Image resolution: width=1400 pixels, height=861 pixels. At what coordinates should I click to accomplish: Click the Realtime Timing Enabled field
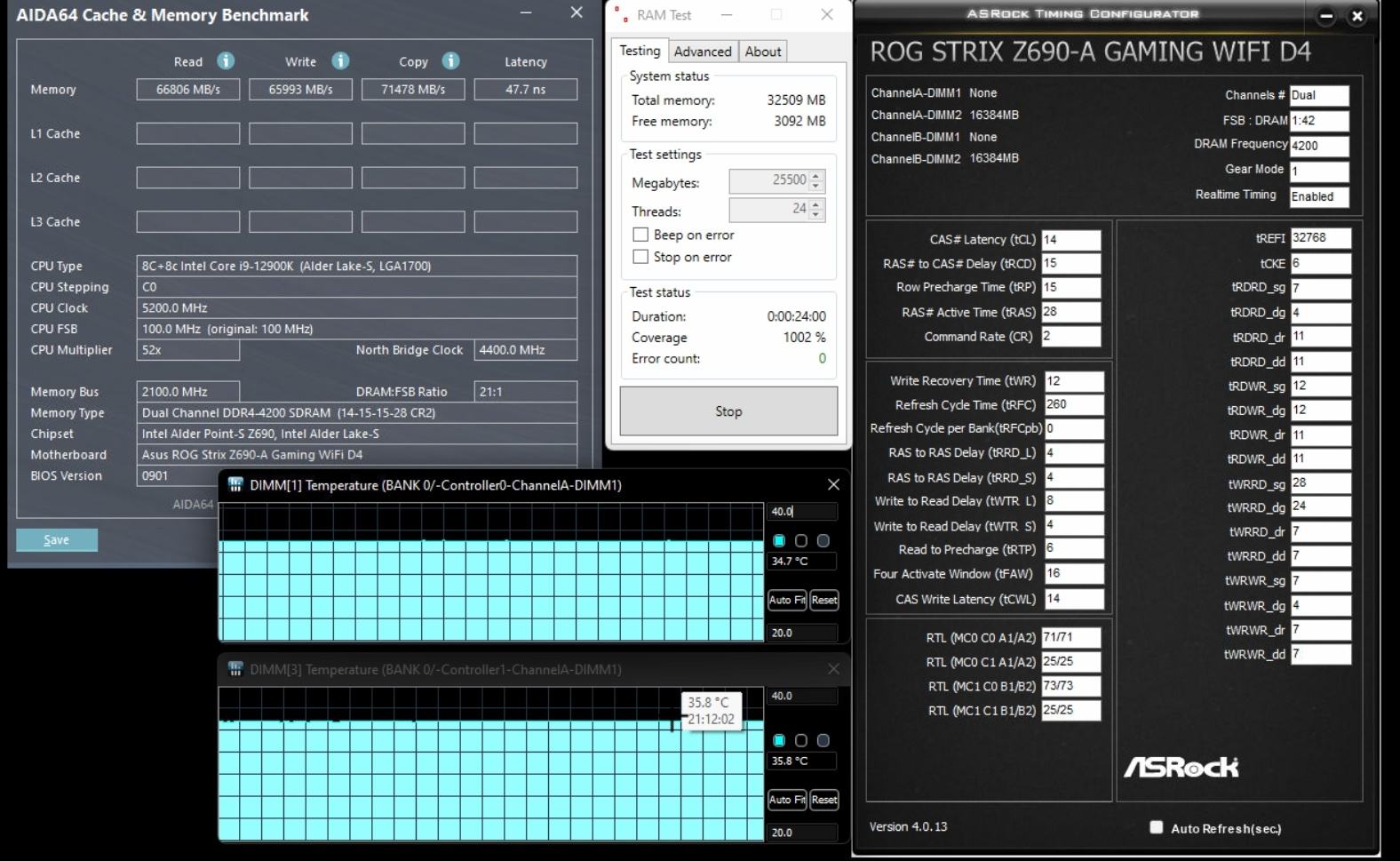point(1319,196)
